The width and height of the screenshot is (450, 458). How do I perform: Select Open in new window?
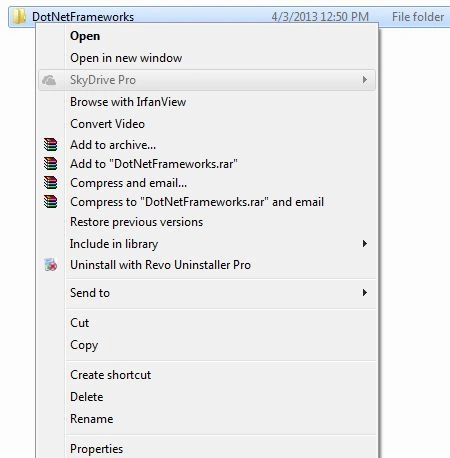(x=126, y=58)
